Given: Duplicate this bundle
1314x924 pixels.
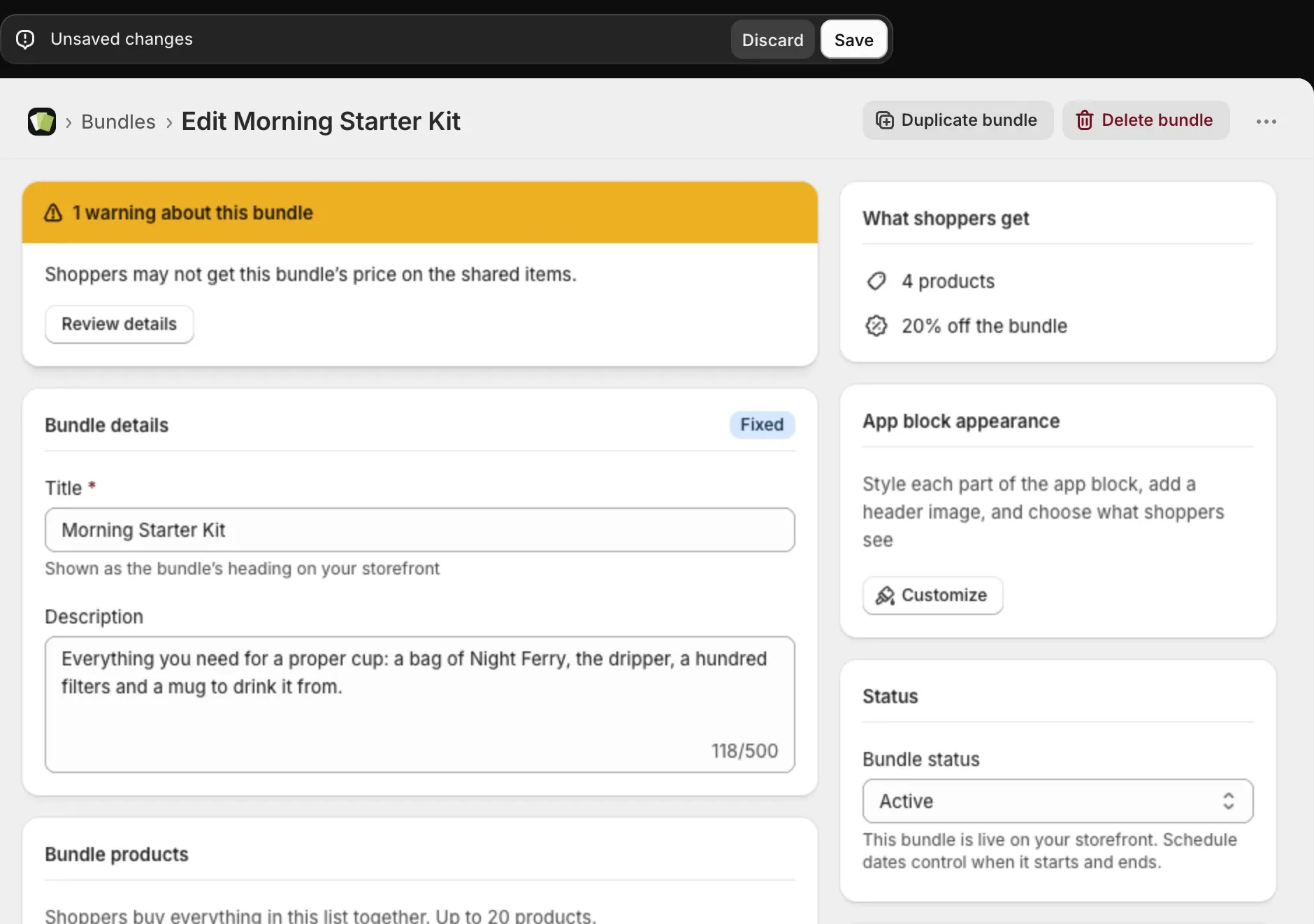Looking at the screenshot, I should pyautogui.click(x=958, y=120).
